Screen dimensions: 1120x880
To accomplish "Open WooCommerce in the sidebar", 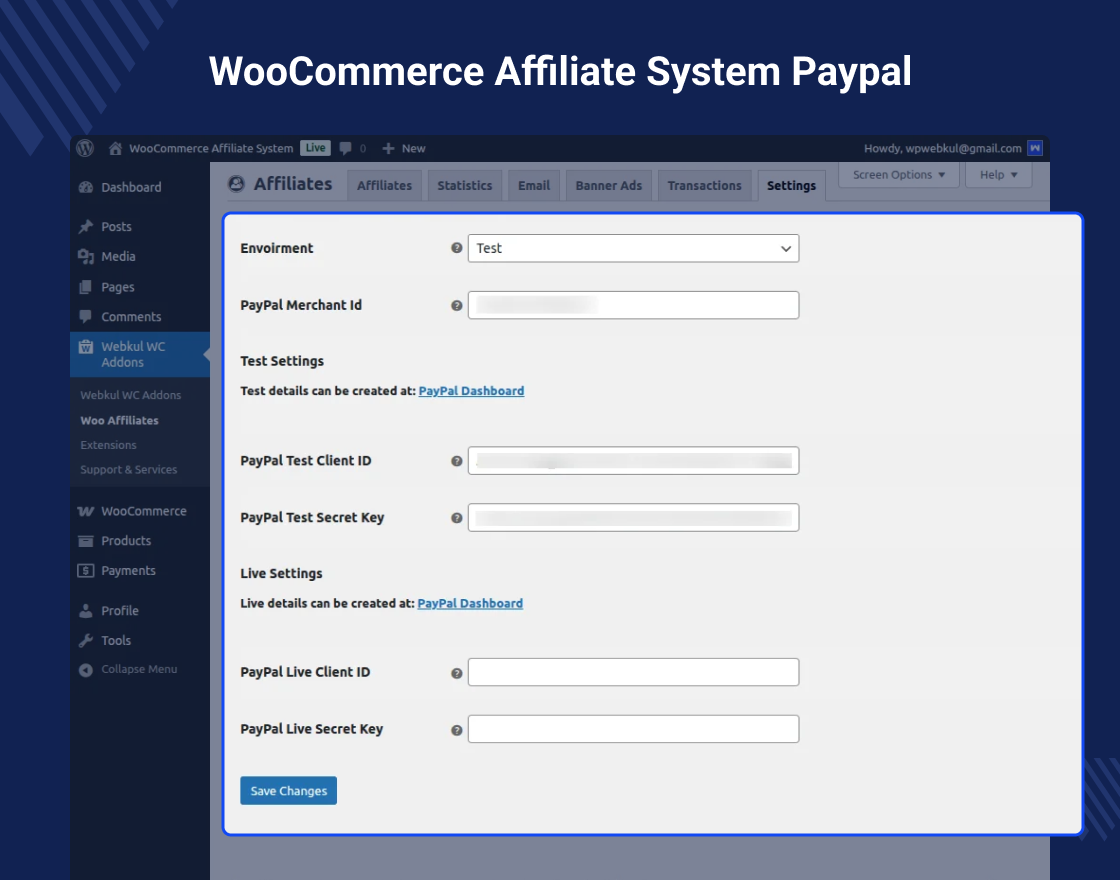I will [143, 511].
